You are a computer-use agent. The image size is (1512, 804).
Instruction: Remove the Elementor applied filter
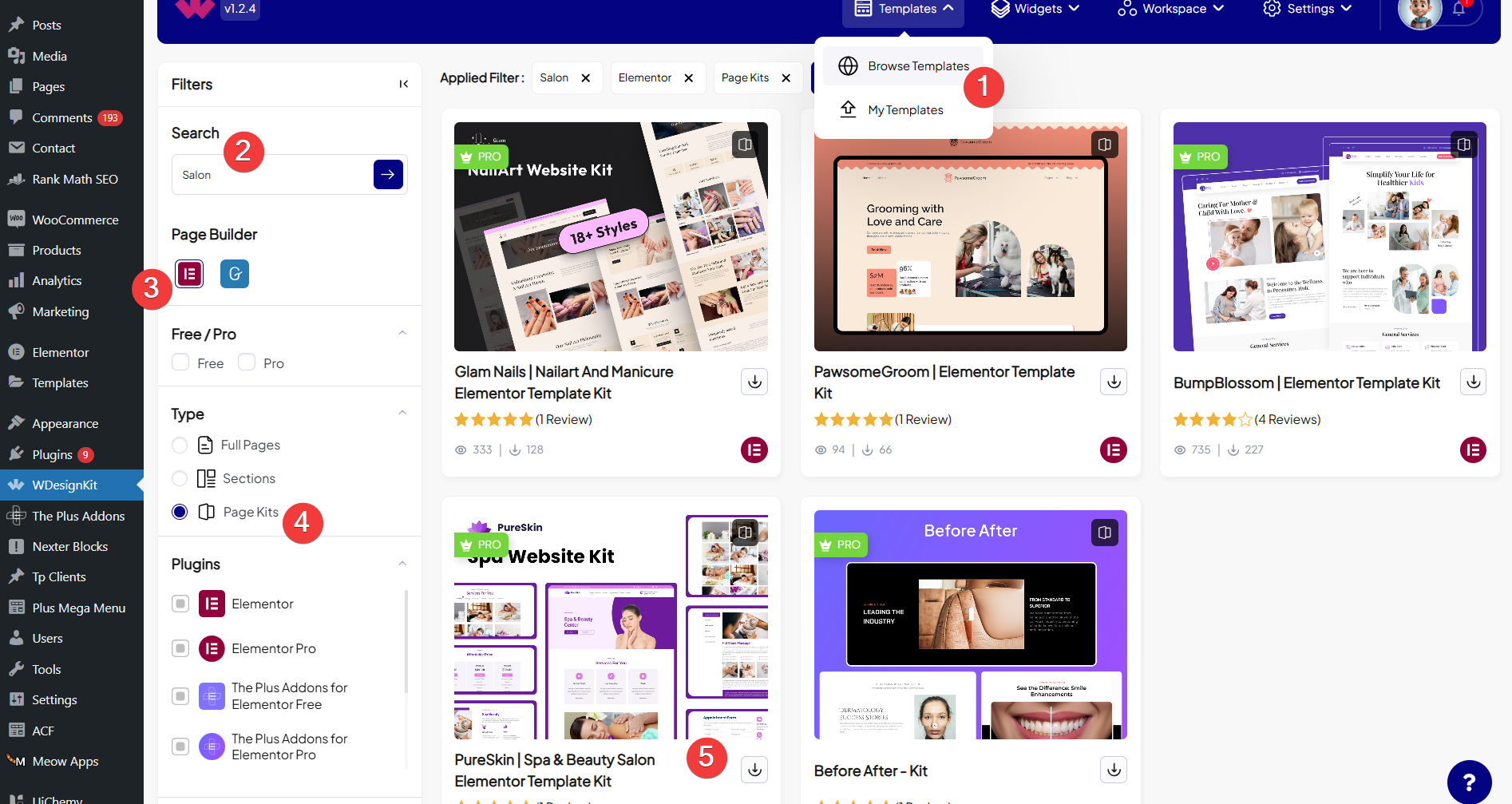[x=689, y=77]
